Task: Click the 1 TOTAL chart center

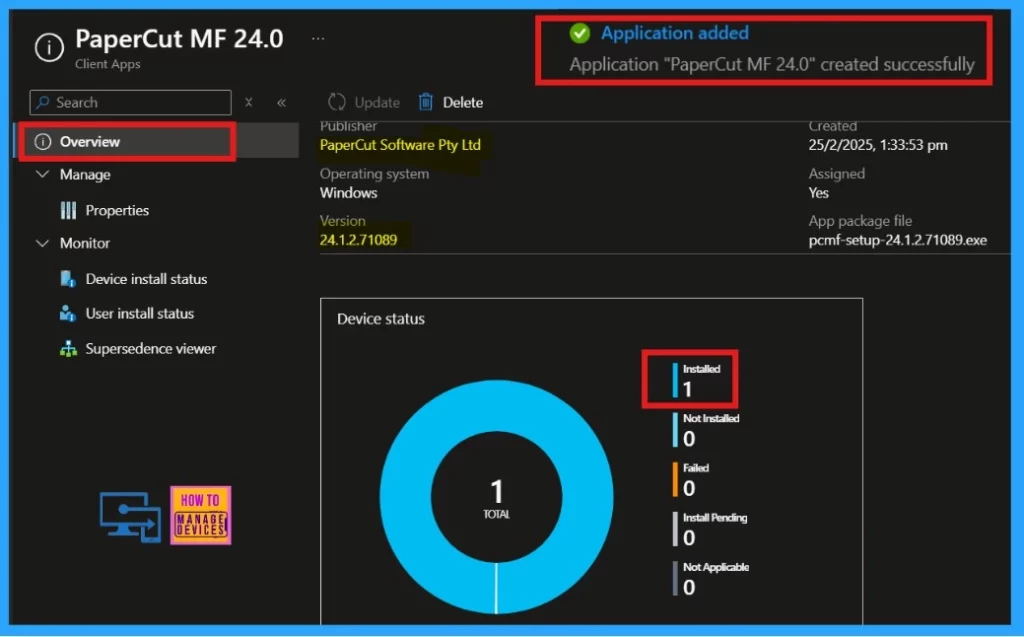Action: pos(496,499)
